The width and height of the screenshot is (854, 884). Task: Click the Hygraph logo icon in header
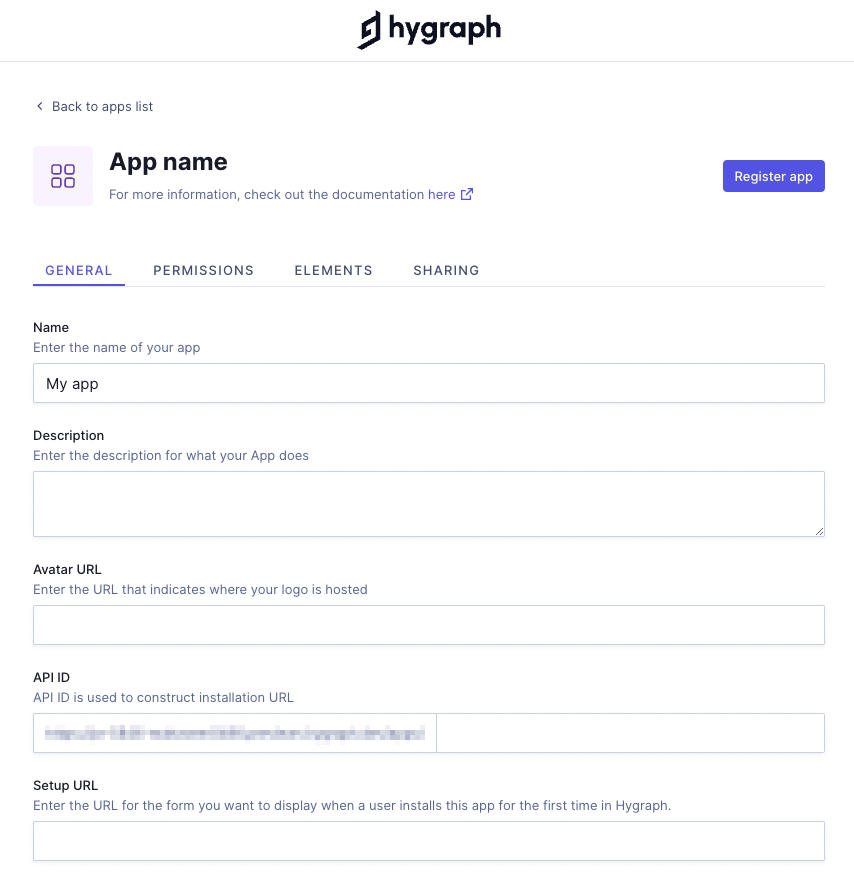[370, 30]
